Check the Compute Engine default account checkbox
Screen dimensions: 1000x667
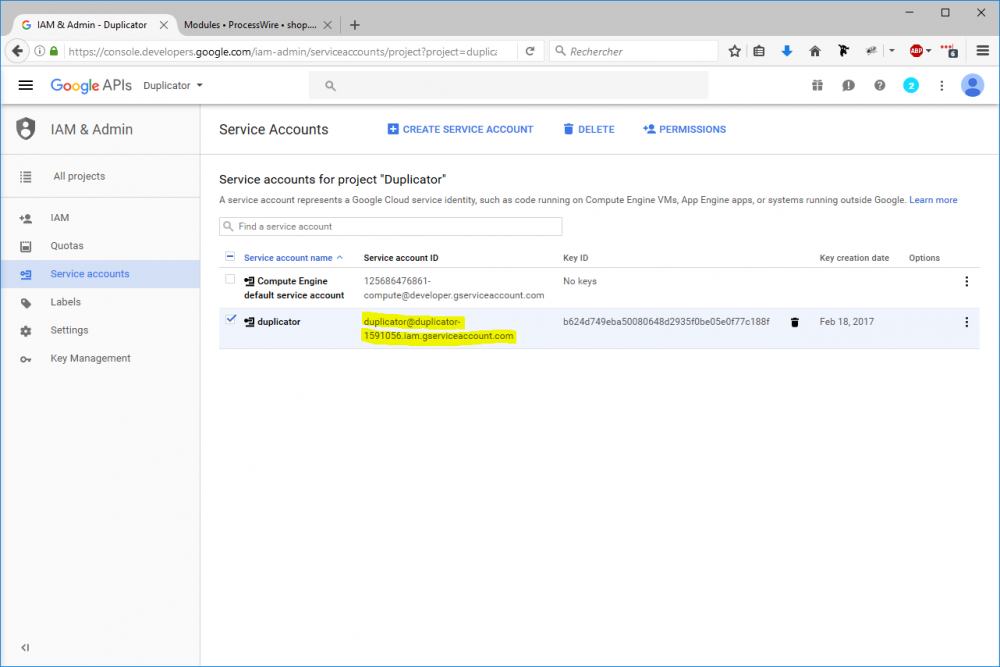(x=231, y=280)
